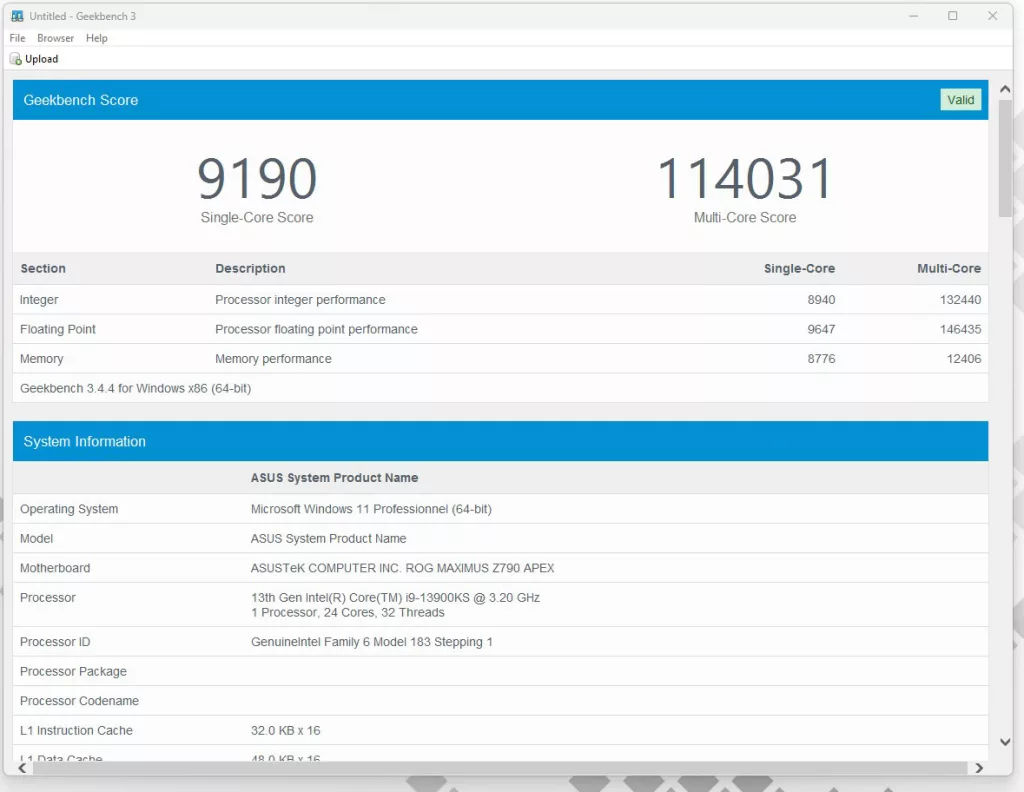
Task: Click the Processor ID label
Action: (55, 642)
